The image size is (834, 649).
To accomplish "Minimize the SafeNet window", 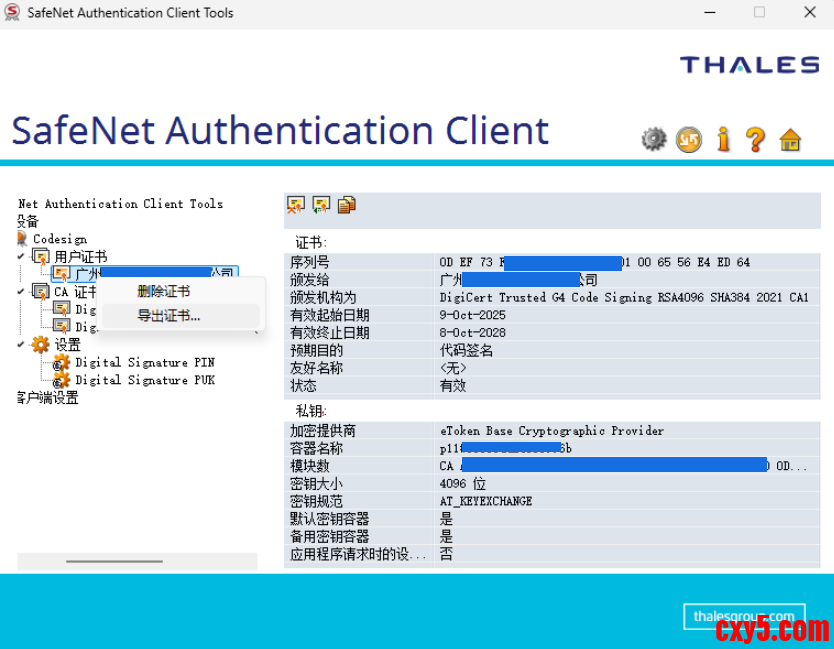I will coord(710,12).
